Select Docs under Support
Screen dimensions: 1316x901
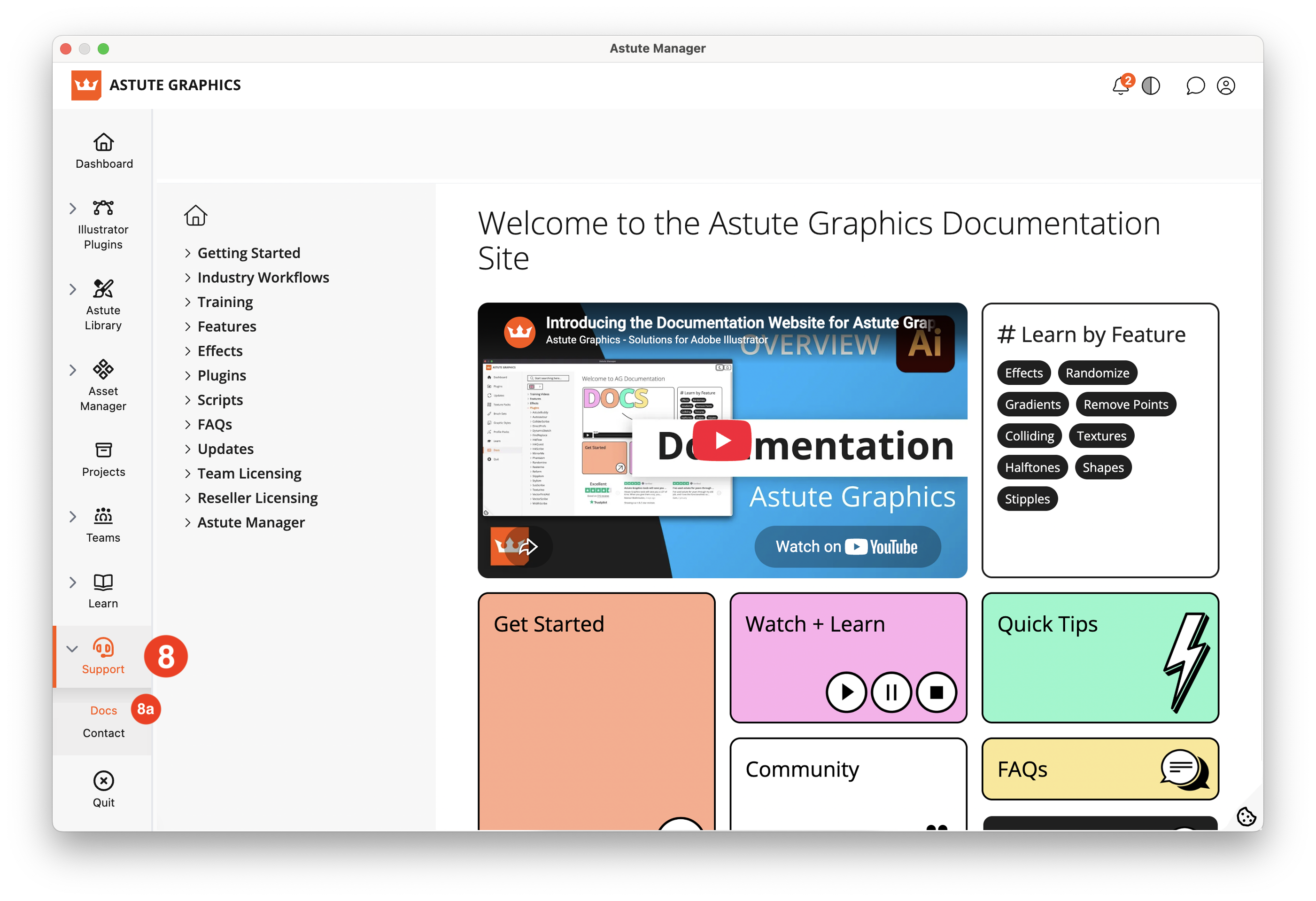point(104,710)
